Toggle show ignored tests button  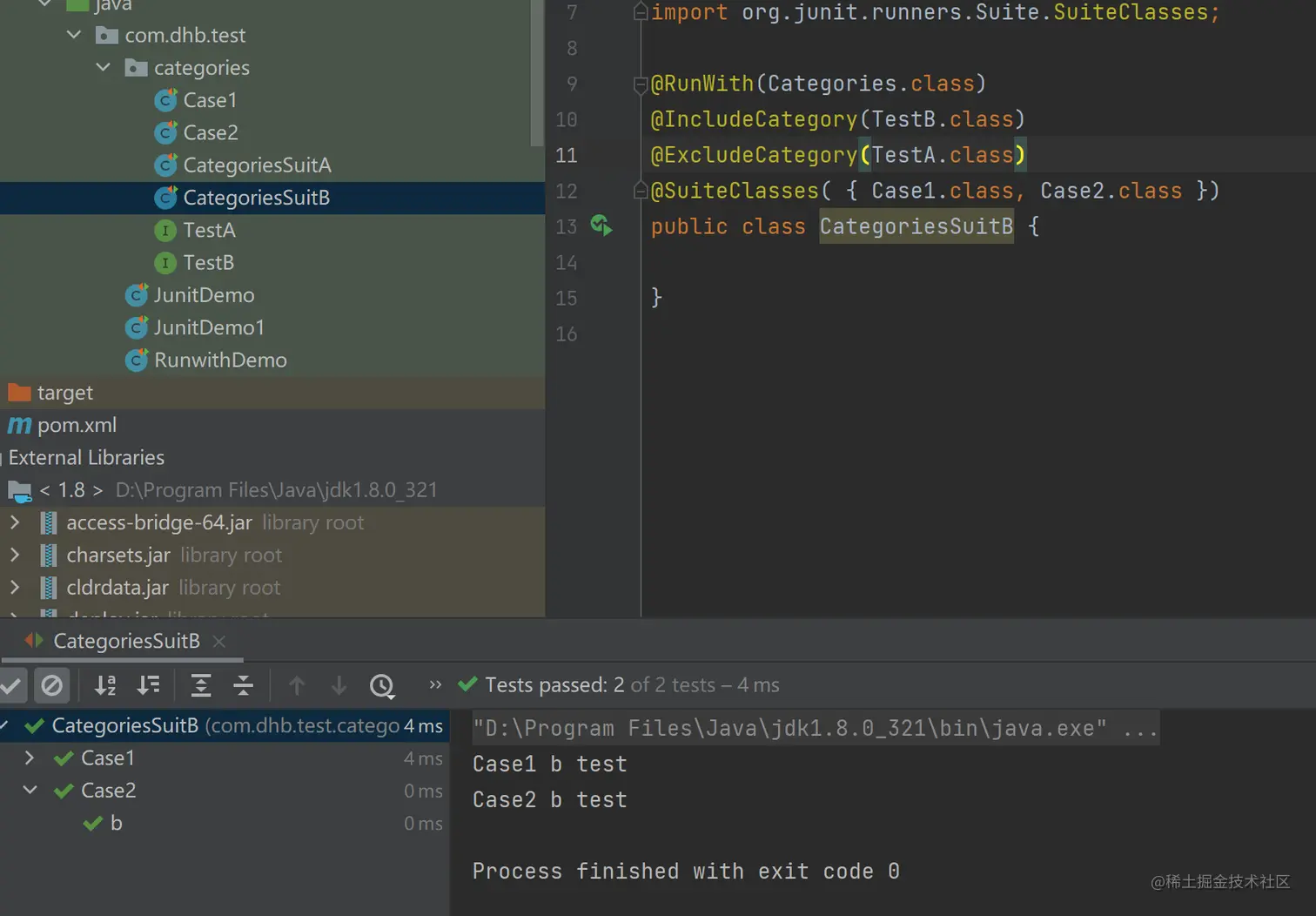(x=52, y=686)
